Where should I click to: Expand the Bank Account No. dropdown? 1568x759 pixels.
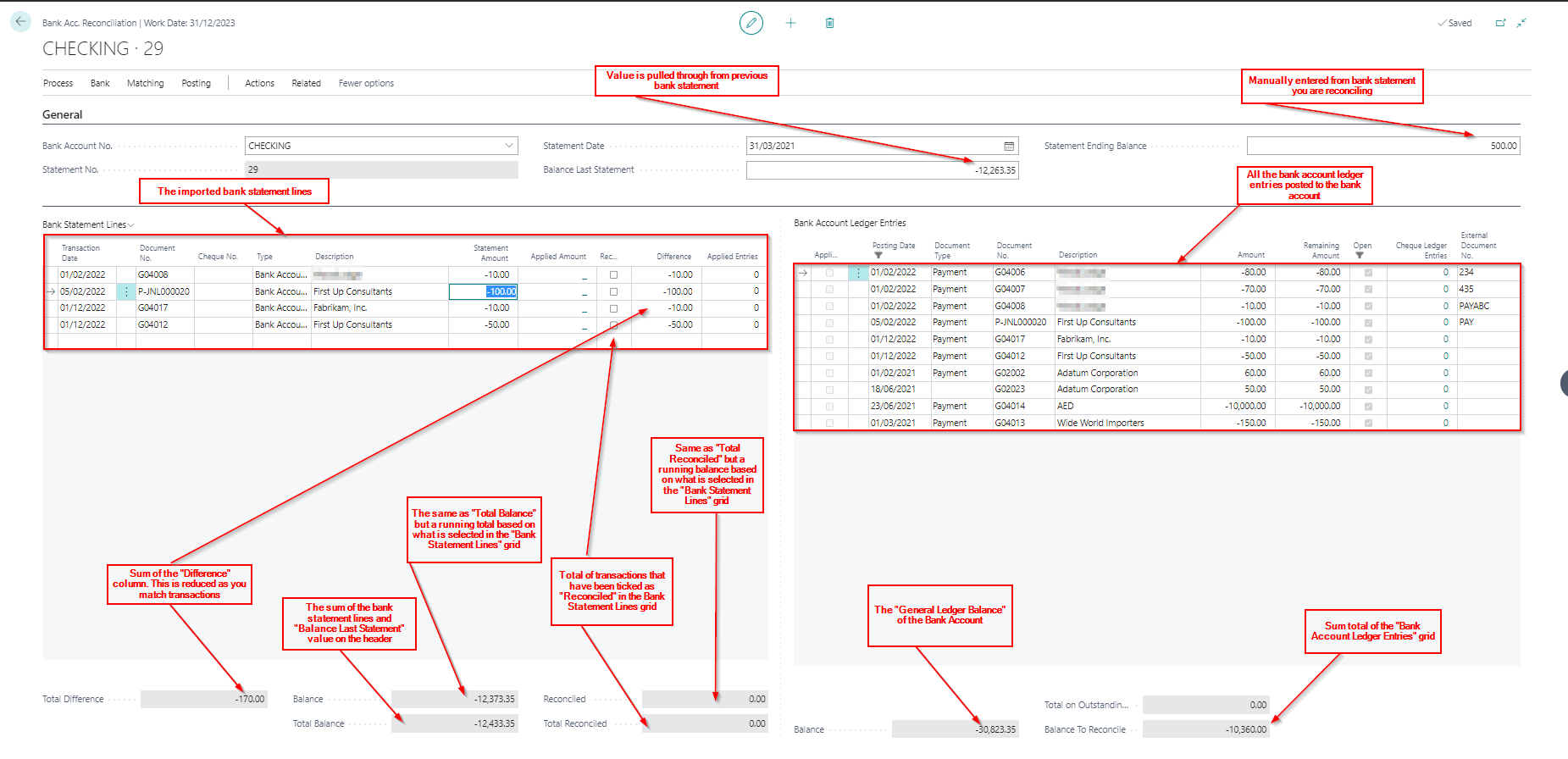tap(509, 146)
